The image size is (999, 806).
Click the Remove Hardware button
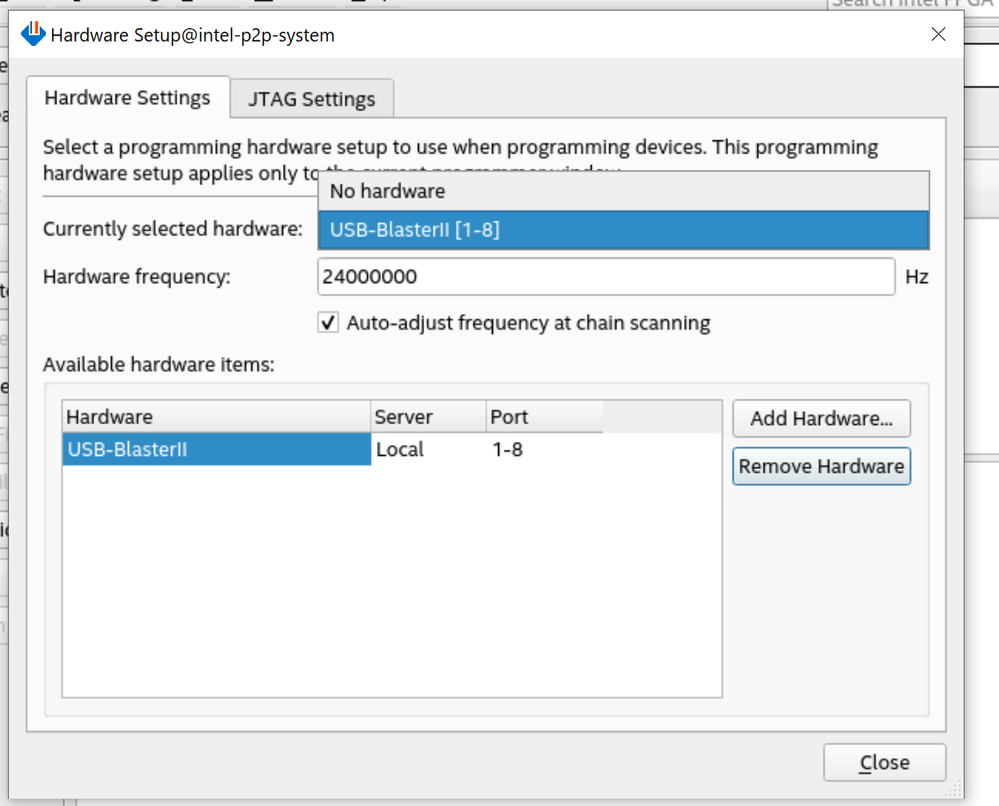[821, 466]
